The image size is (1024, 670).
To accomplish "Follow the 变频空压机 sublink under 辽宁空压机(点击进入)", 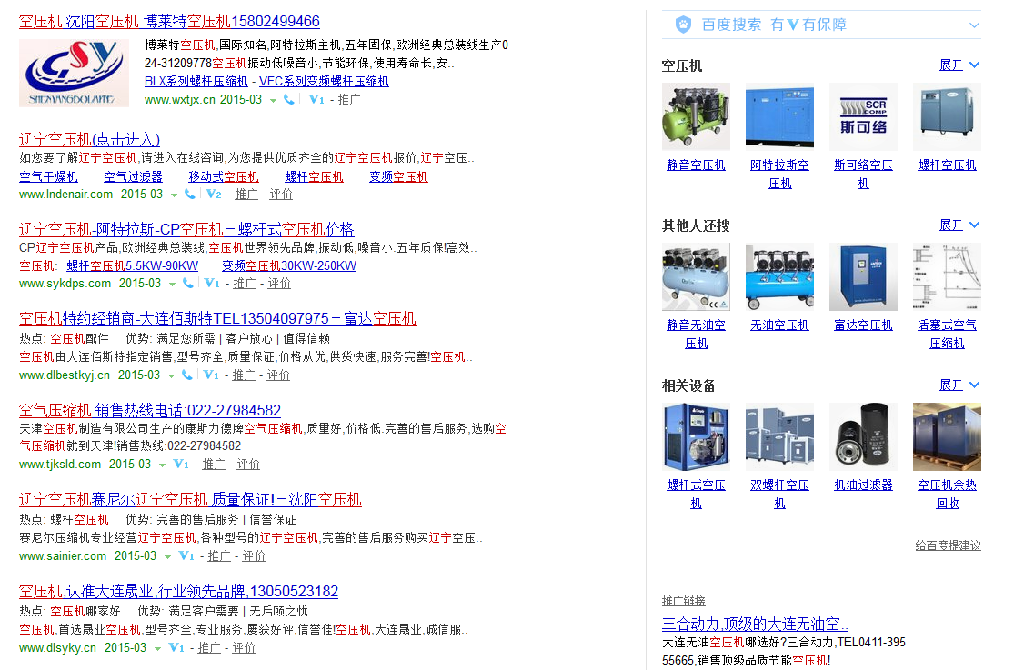I will tap(398, 176).
